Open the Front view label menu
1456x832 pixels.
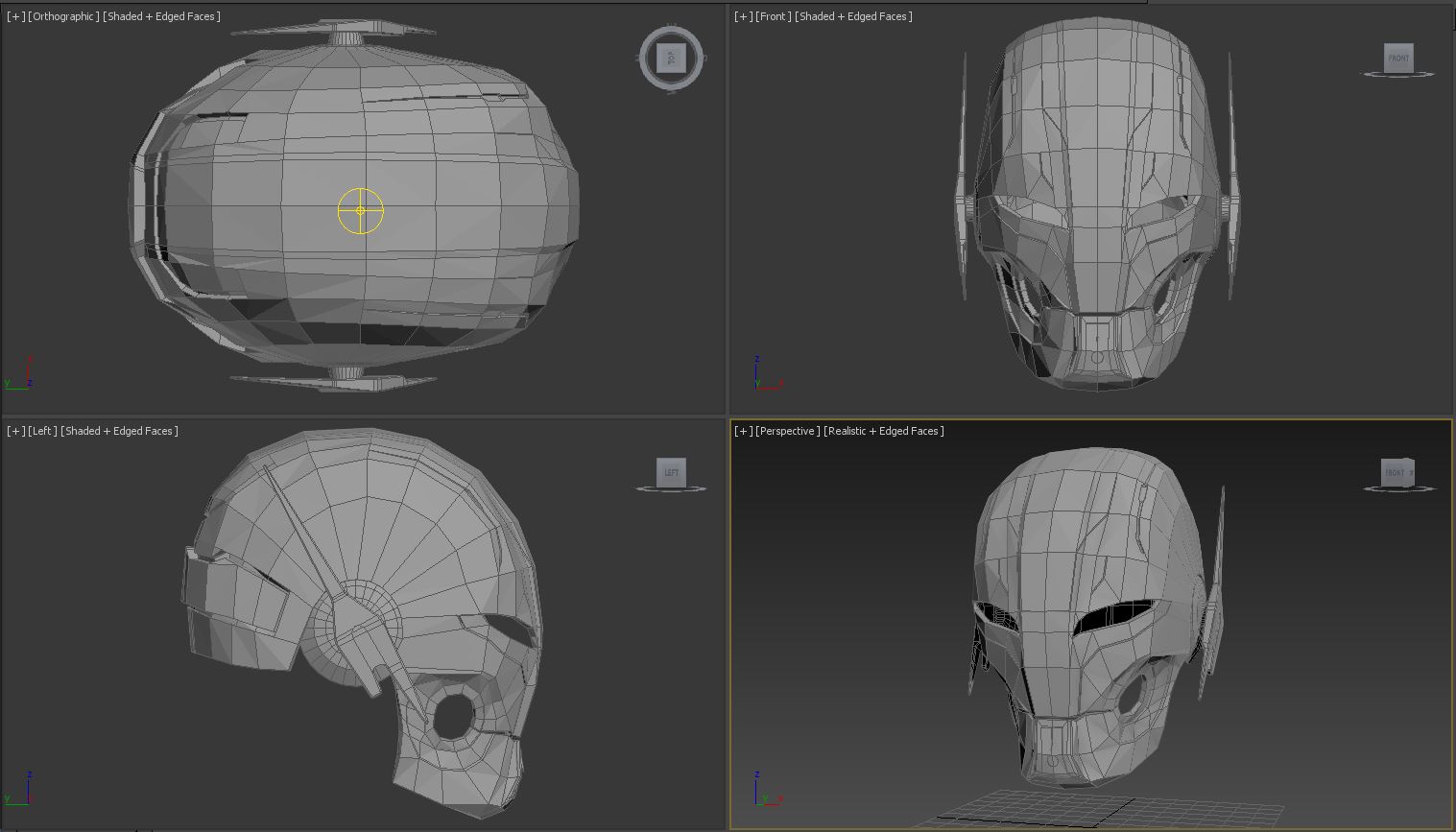tap(773, 16)
